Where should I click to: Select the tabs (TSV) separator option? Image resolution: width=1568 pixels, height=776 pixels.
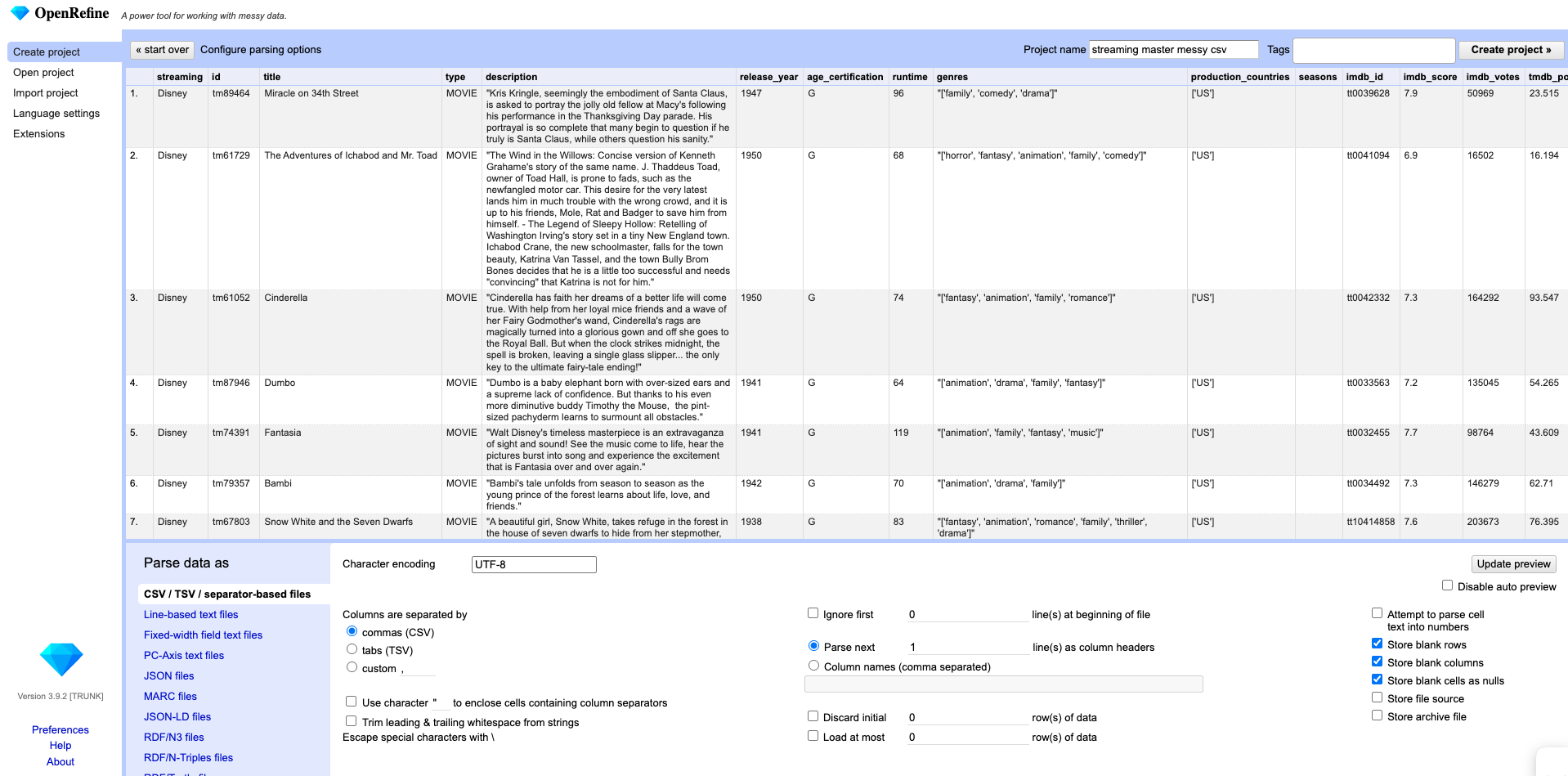(x=352, y=649)
